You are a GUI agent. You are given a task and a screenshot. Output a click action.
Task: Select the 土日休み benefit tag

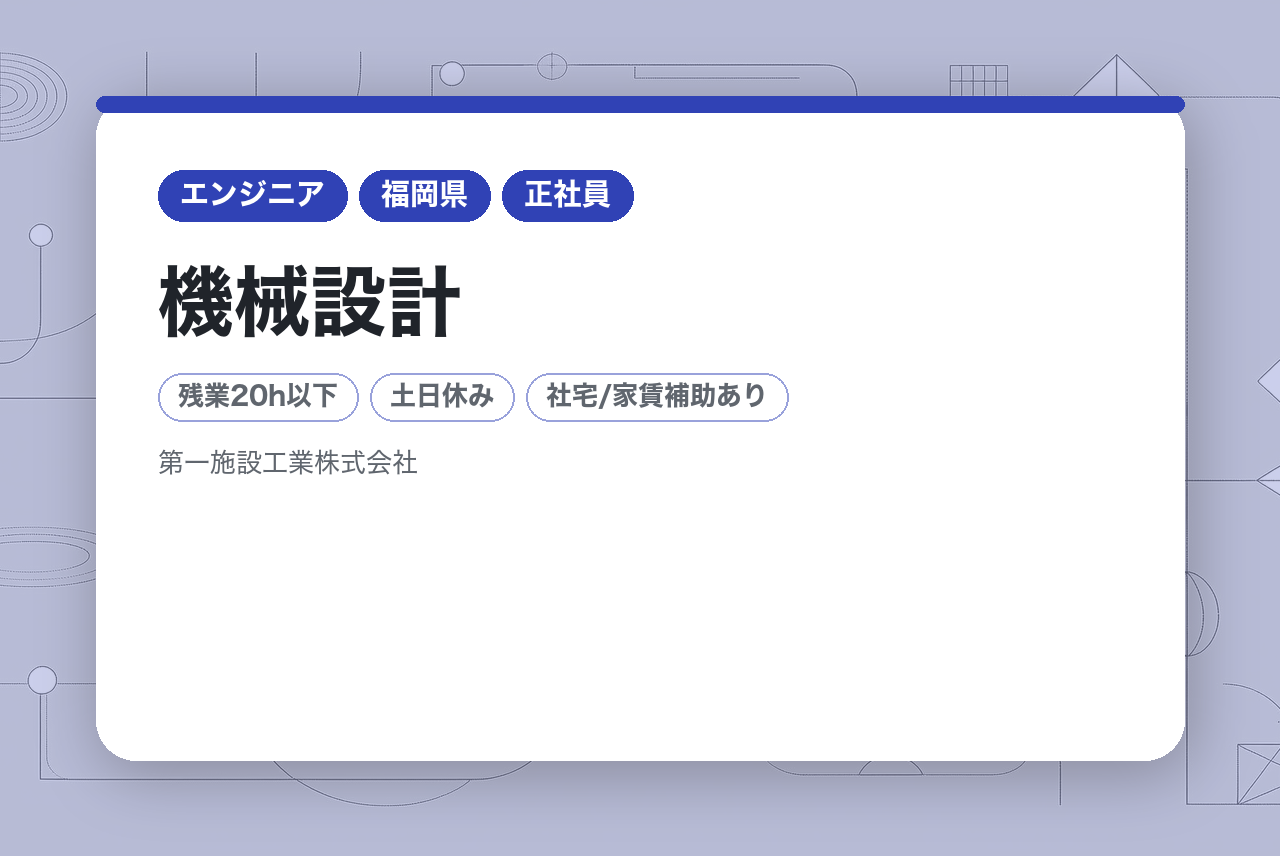(442, 398)
